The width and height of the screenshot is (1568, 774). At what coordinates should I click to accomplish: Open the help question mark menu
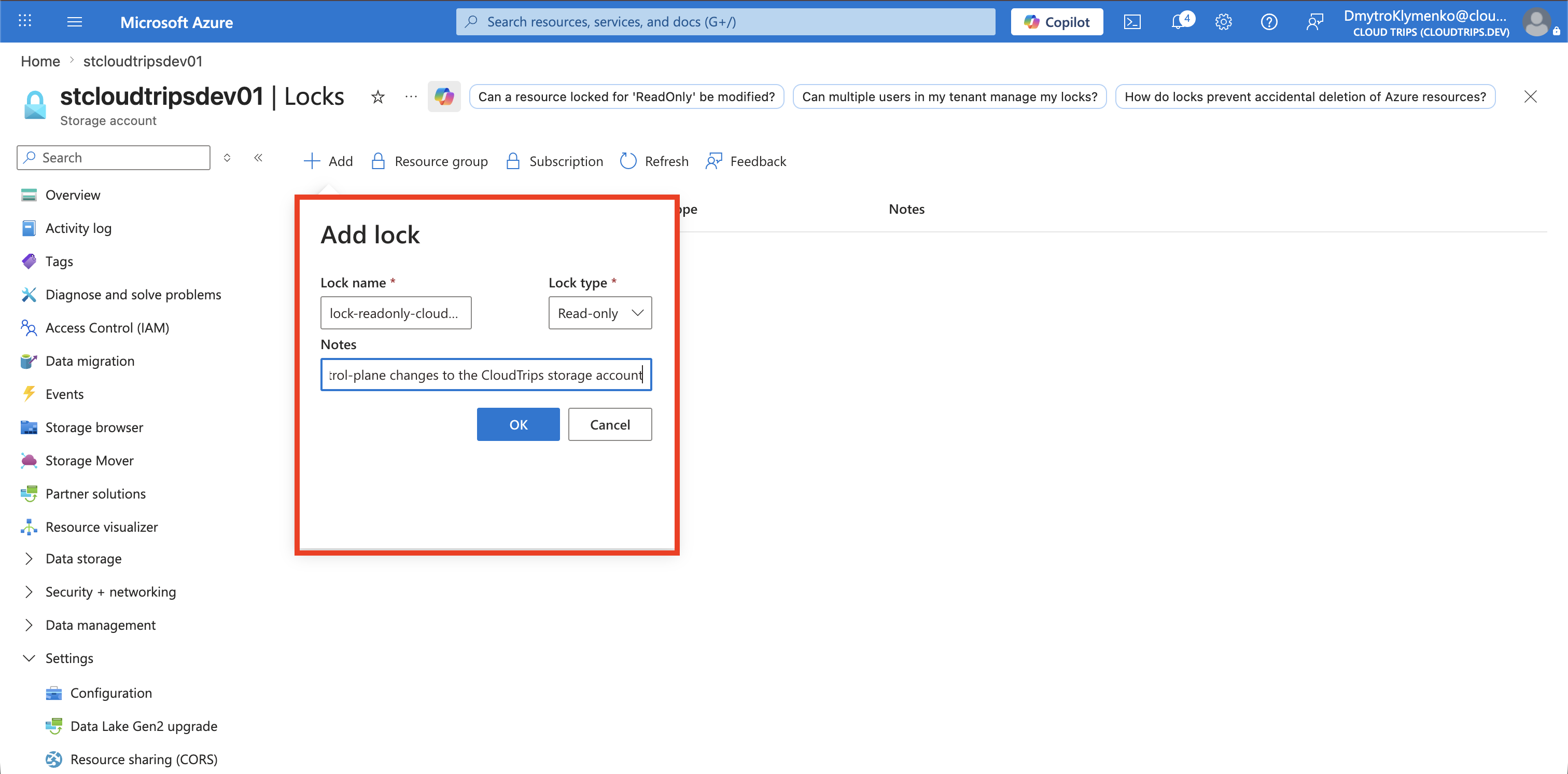(1269, 22)
